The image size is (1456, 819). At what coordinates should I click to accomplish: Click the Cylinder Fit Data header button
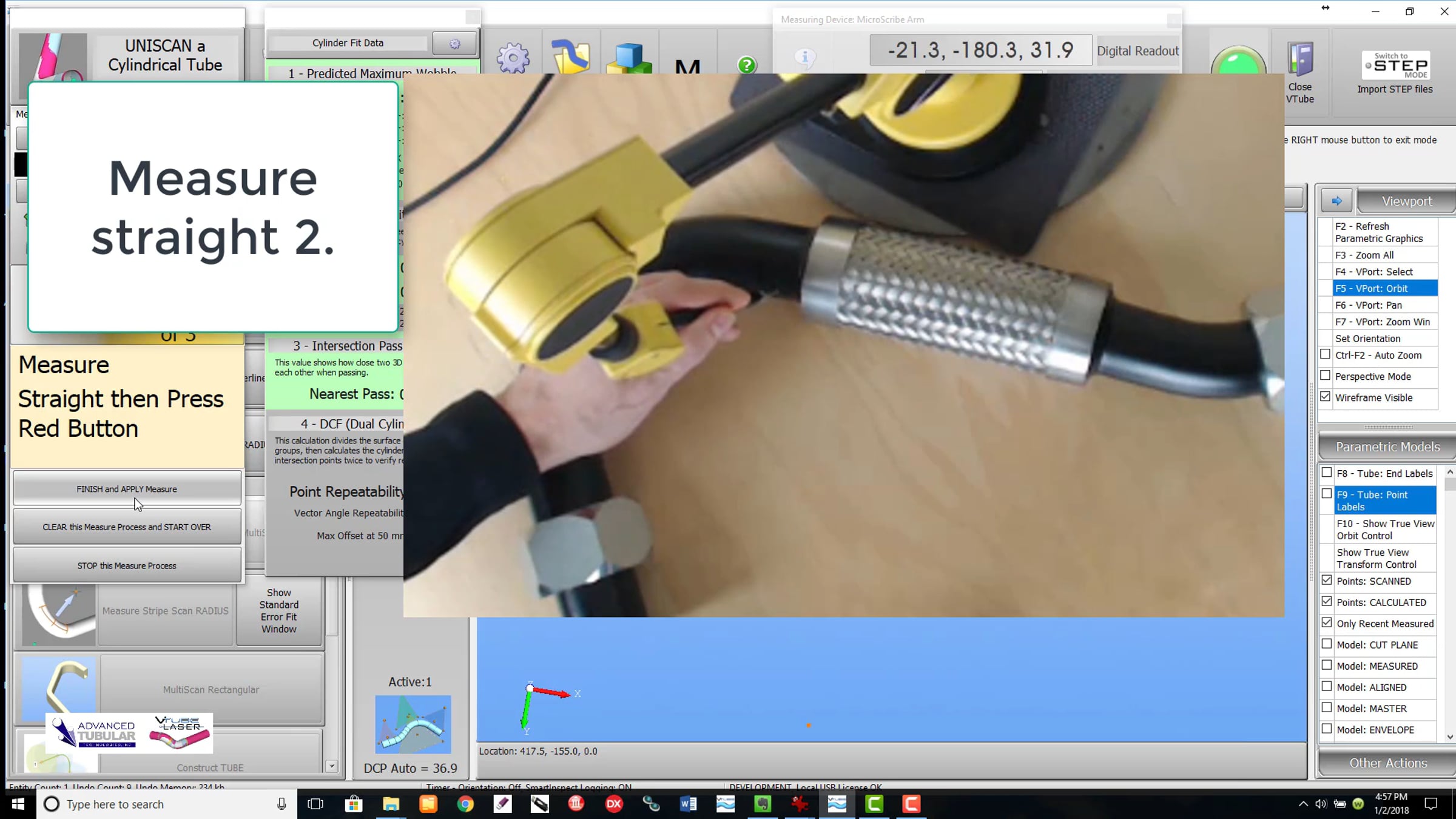pos(348,43)
